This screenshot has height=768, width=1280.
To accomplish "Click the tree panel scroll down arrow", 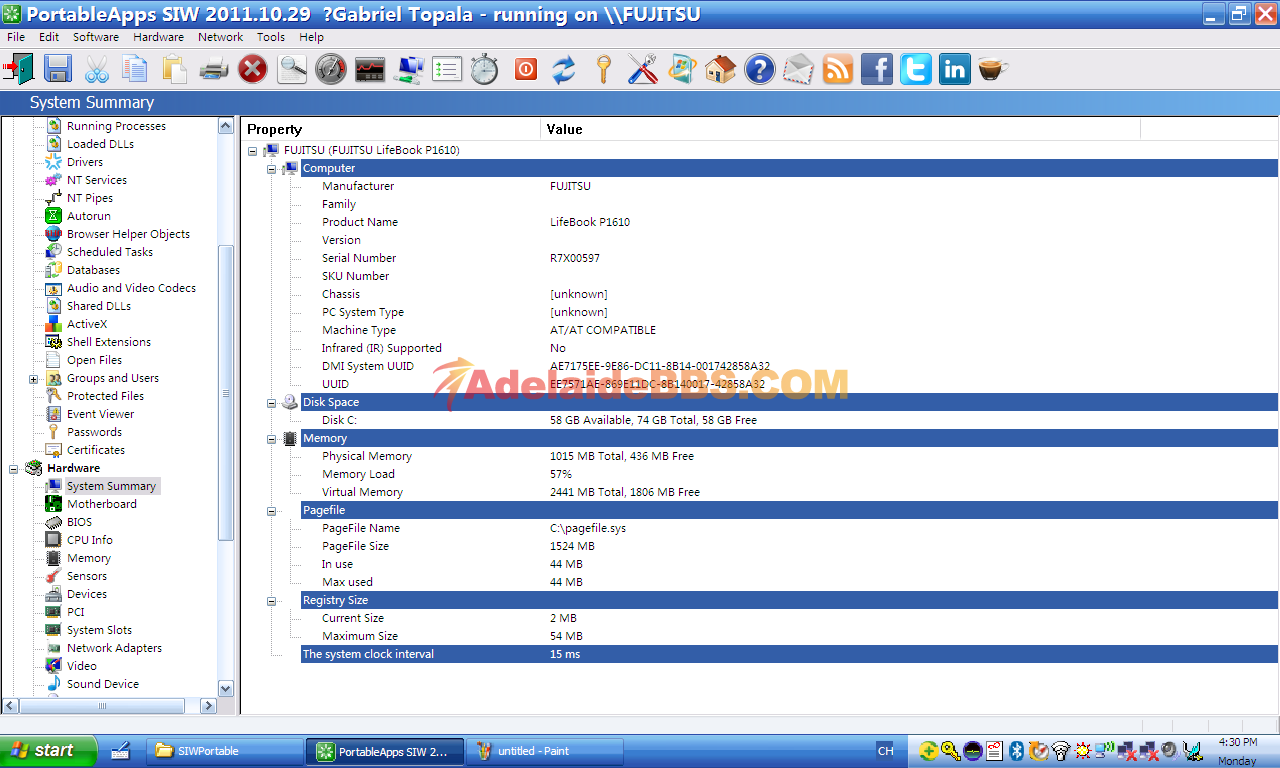I will 225,688.
